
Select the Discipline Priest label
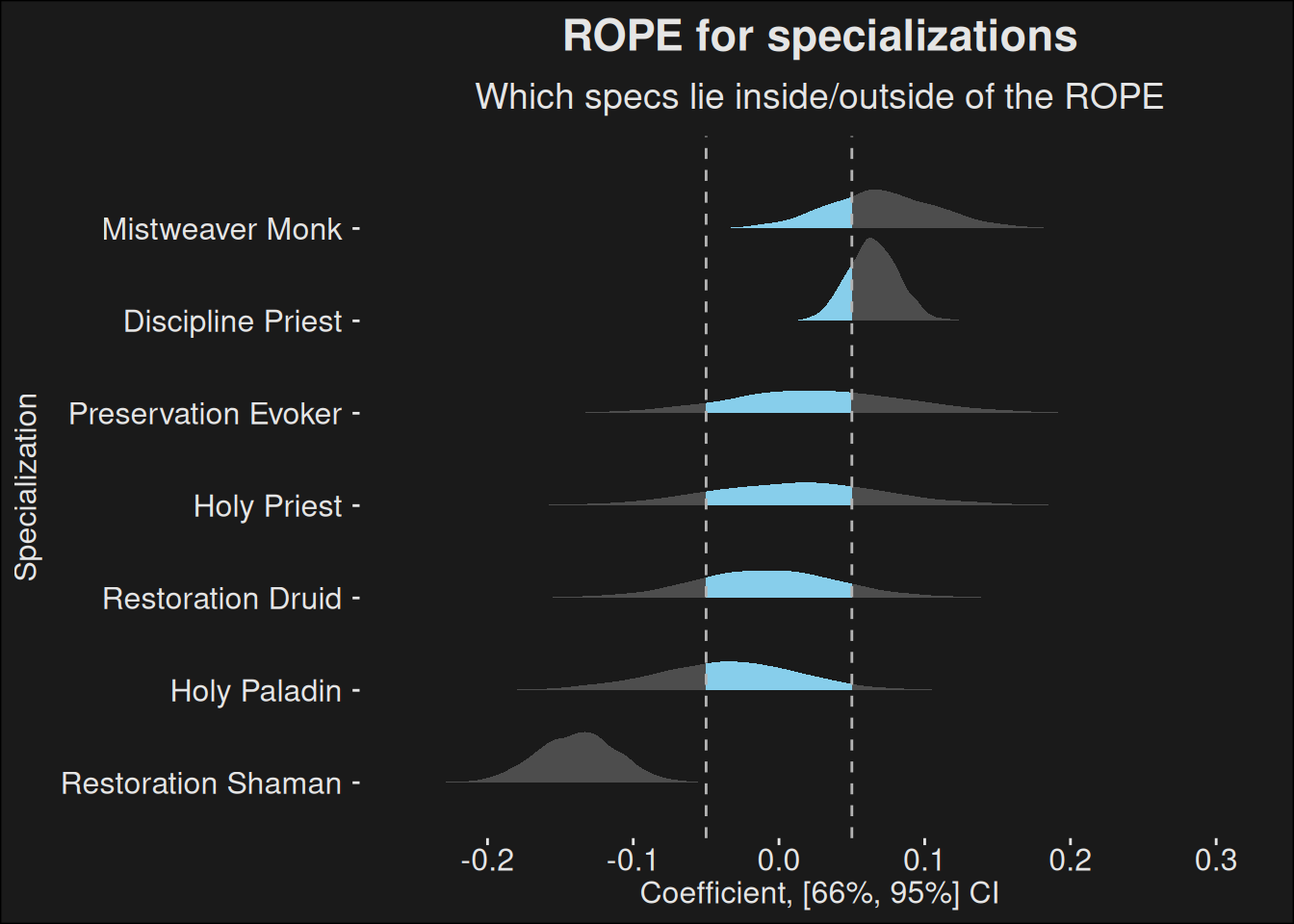(232, 321)
